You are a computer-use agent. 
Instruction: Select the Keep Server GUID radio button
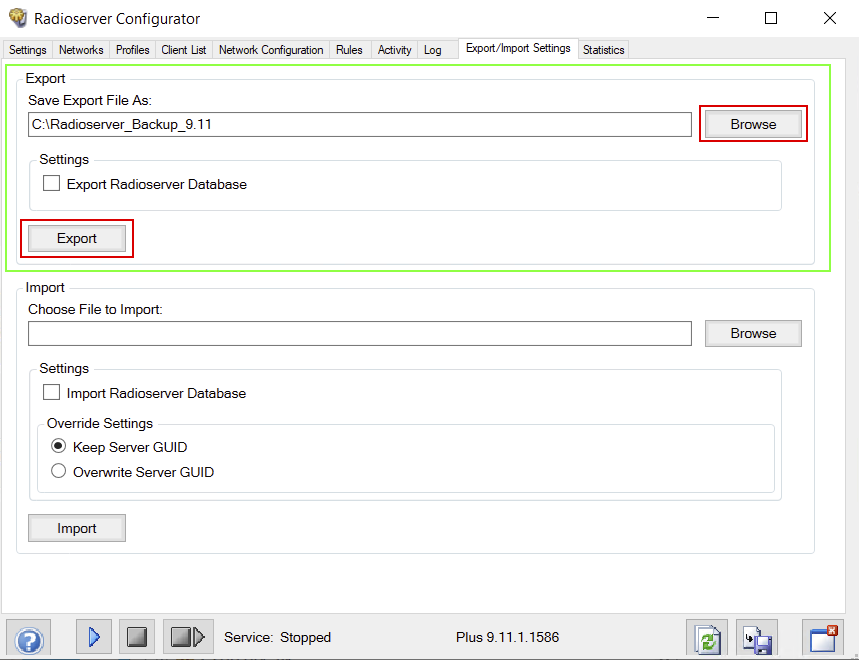(59, 446)
